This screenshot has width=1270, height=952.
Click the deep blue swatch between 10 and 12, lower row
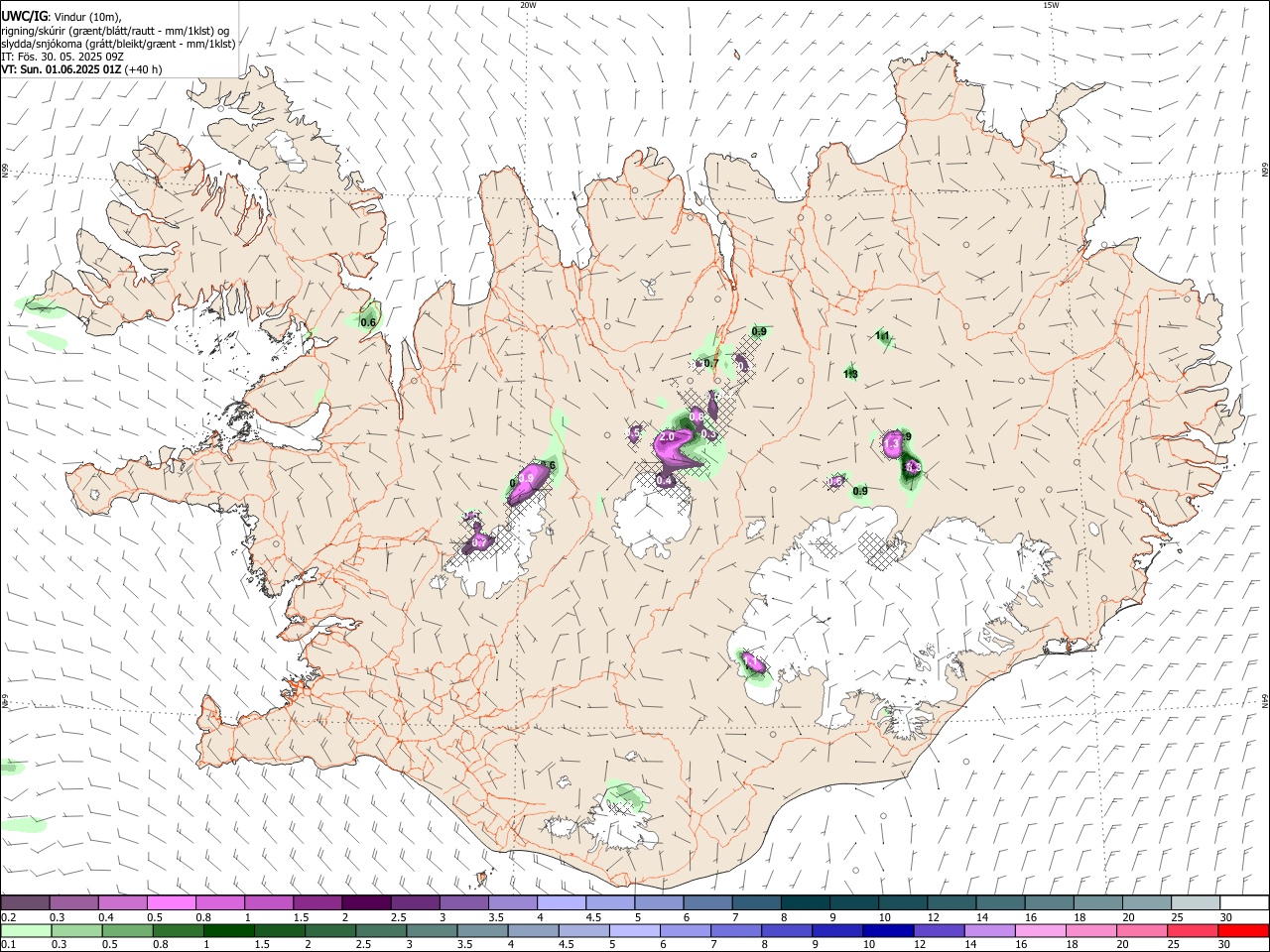(887, 931)
